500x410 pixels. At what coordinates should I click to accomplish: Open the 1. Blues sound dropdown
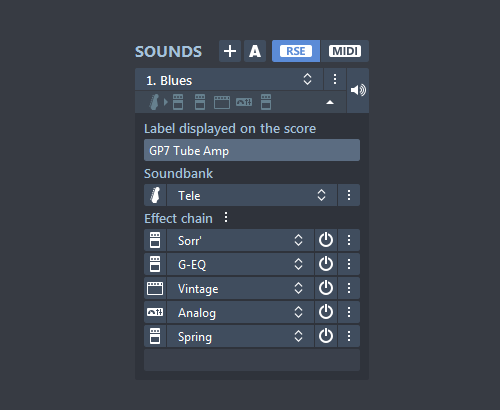[229, 79]
